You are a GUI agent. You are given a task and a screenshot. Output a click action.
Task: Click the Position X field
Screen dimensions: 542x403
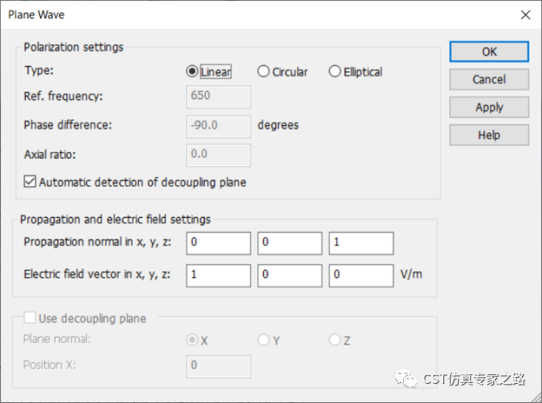click(x=218, y=366)
